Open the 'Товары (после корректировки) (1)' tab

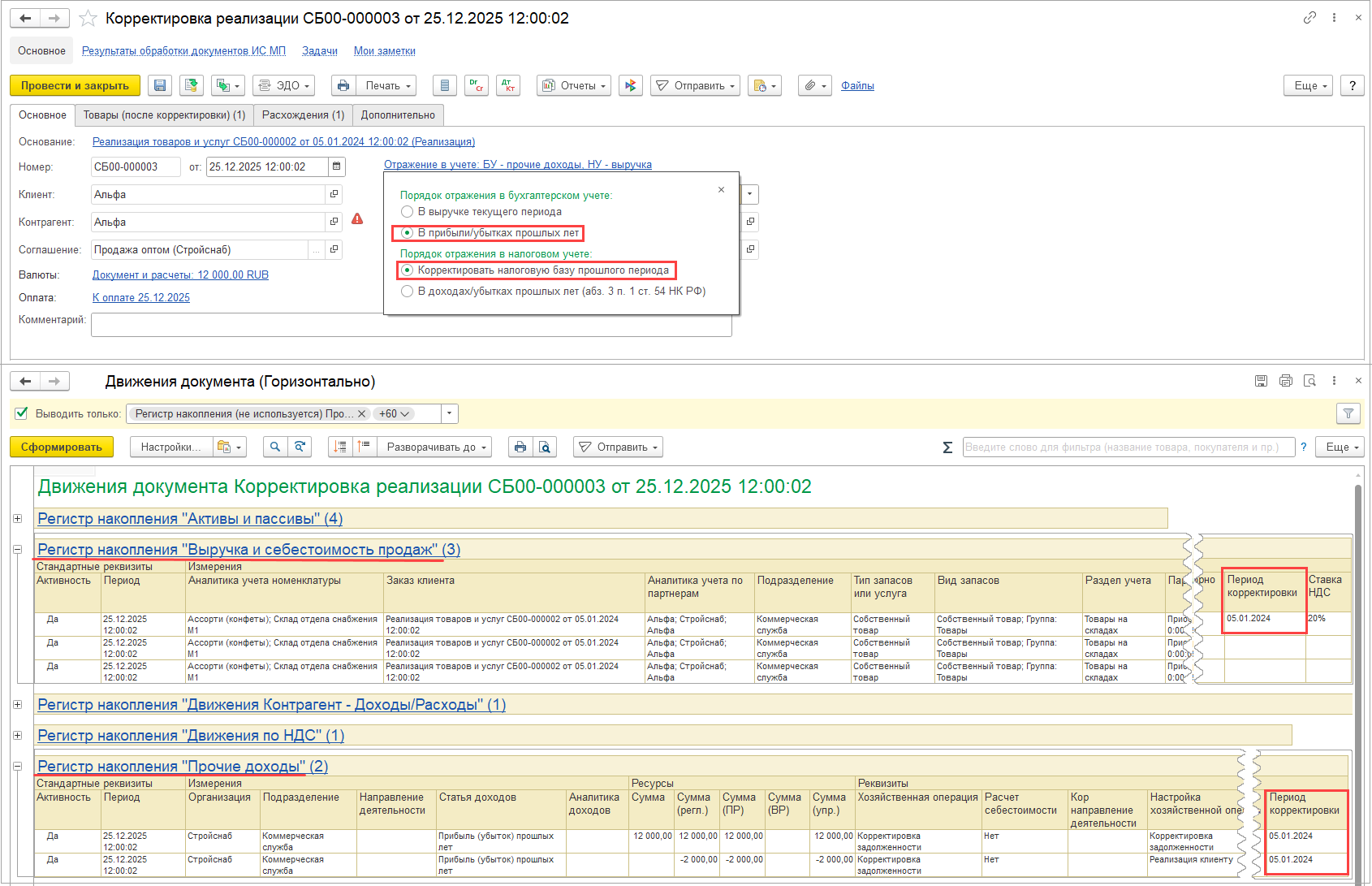point(164,115)
